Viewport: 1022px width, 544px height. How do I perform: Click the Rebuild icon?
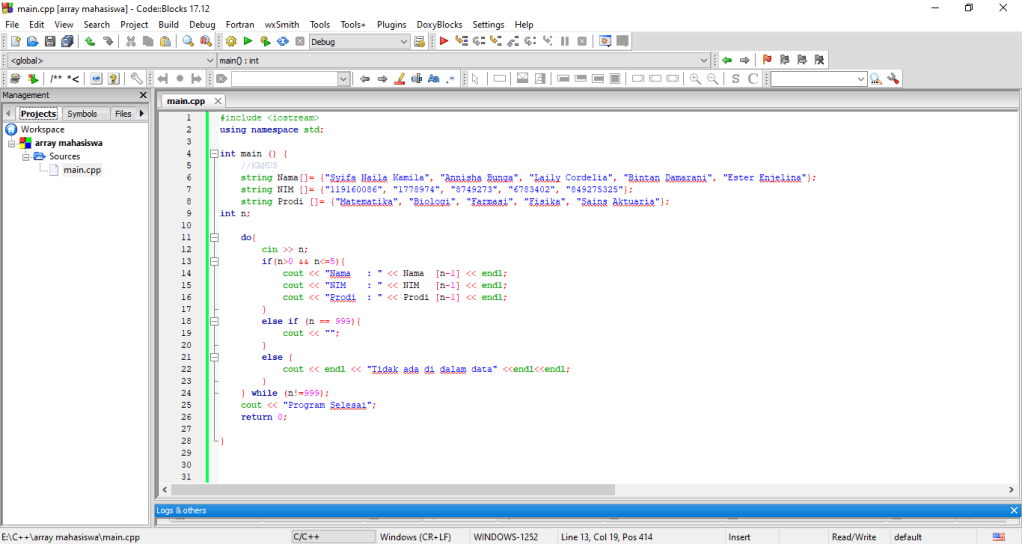[x=282, y=41]
